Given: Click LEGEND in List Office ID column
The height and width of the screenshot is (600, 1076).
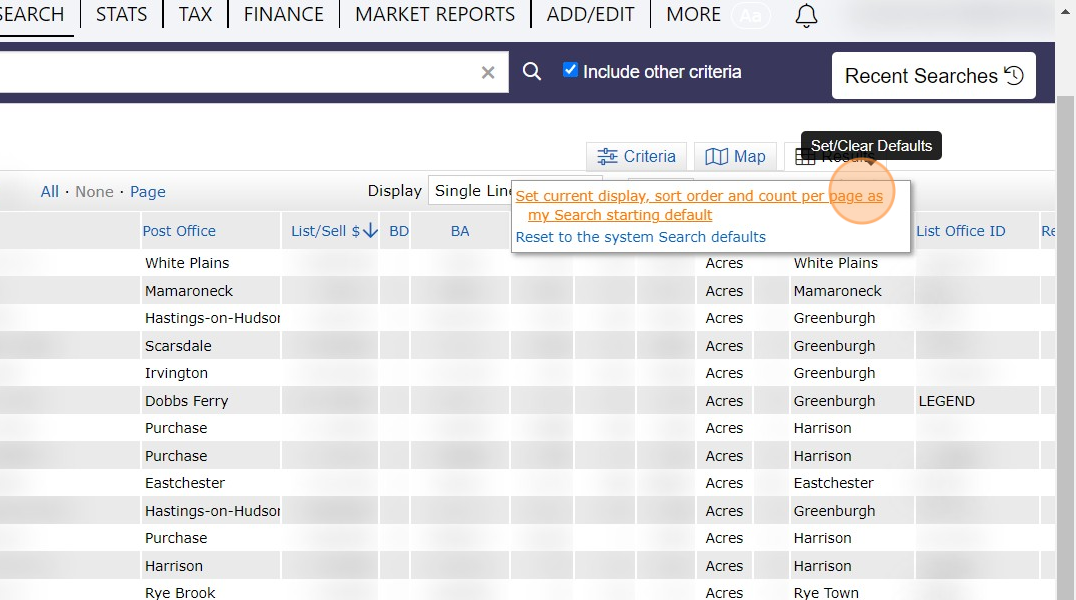Looking at the screenshot, I should (x=946, y=401).
